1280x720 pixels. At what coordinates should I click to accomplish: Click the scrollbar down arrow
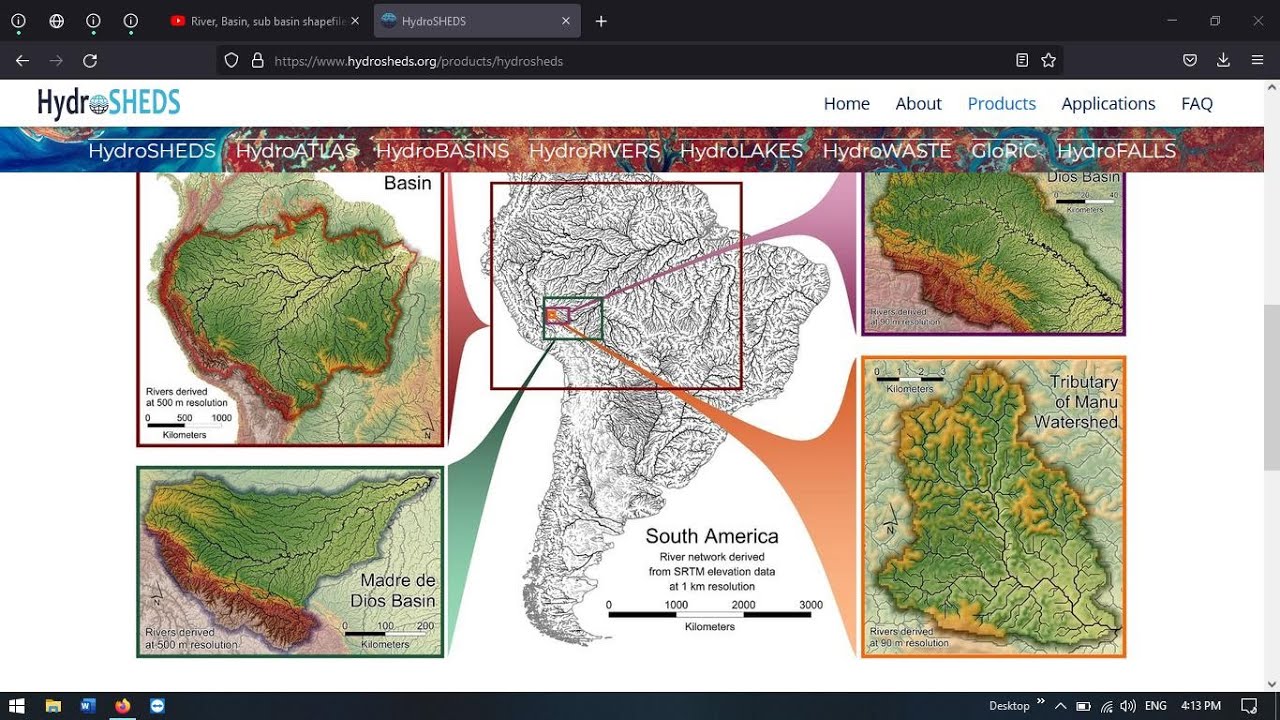1271,684
